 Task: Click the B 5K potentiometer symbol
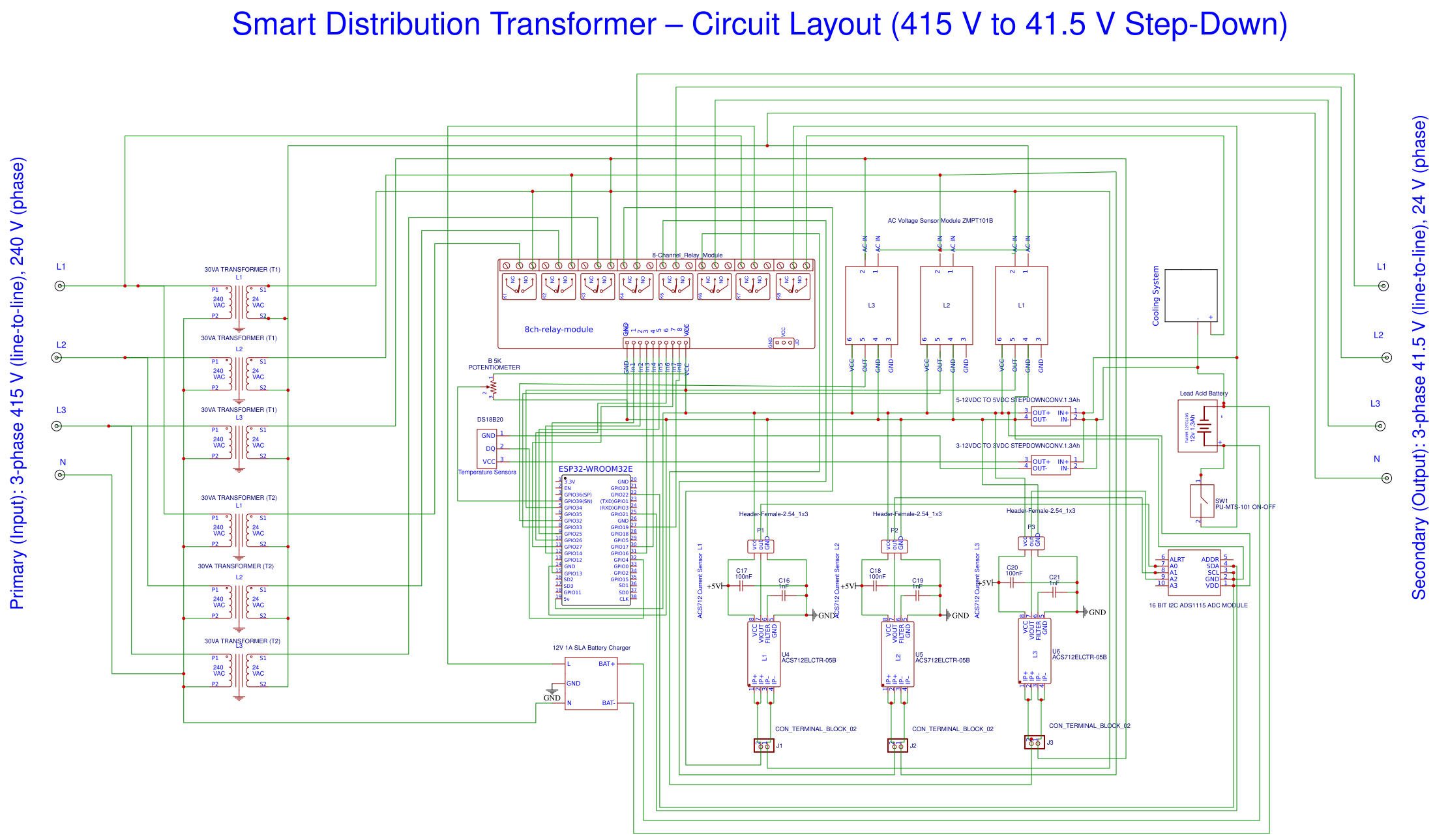493,387
